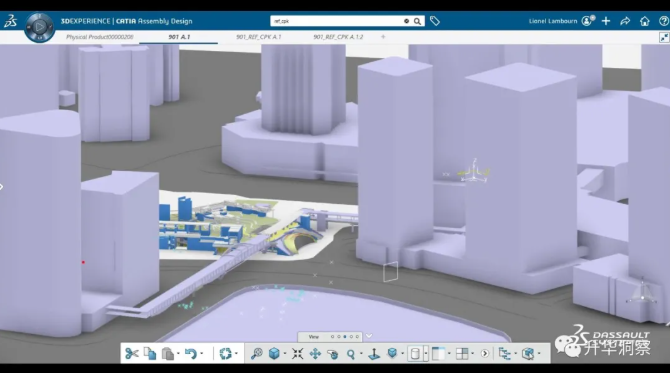
Task: Click the Copy icon in bottom toolbar
Action: [x=150, y=353]
